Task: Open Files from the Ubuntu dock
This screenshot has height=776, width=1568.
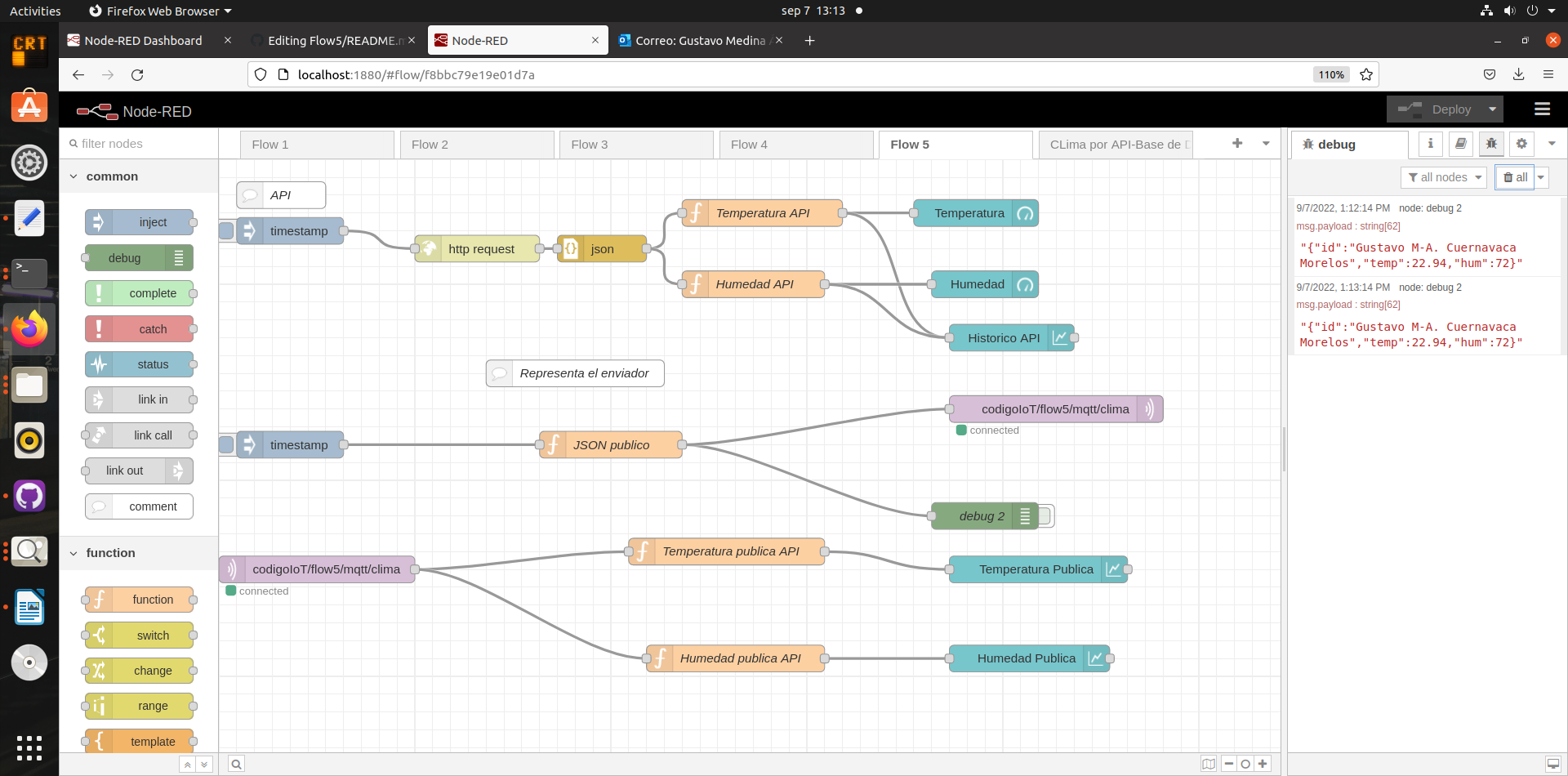Action: [29, 386]
